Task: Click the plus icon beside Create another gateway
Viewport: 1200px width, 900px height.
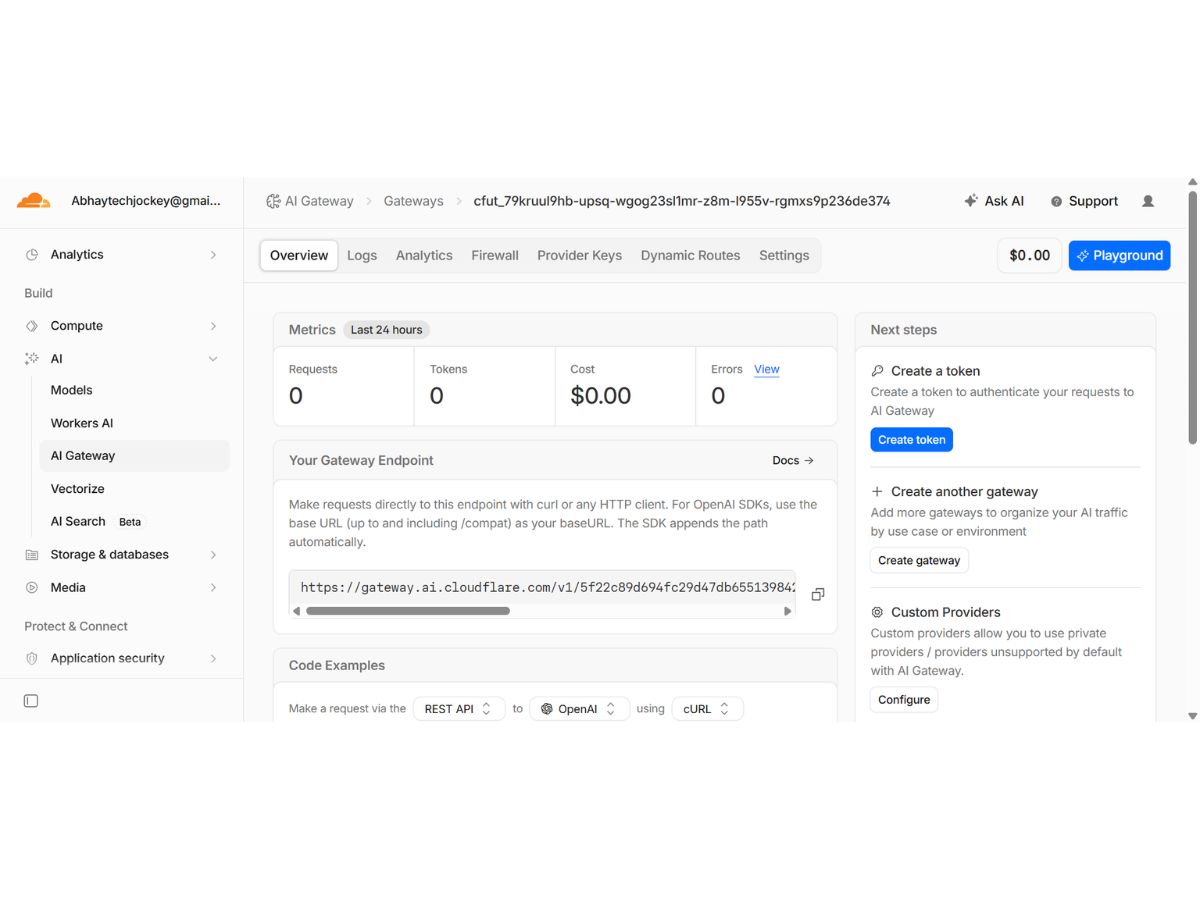Action: [x=877, y=492]
